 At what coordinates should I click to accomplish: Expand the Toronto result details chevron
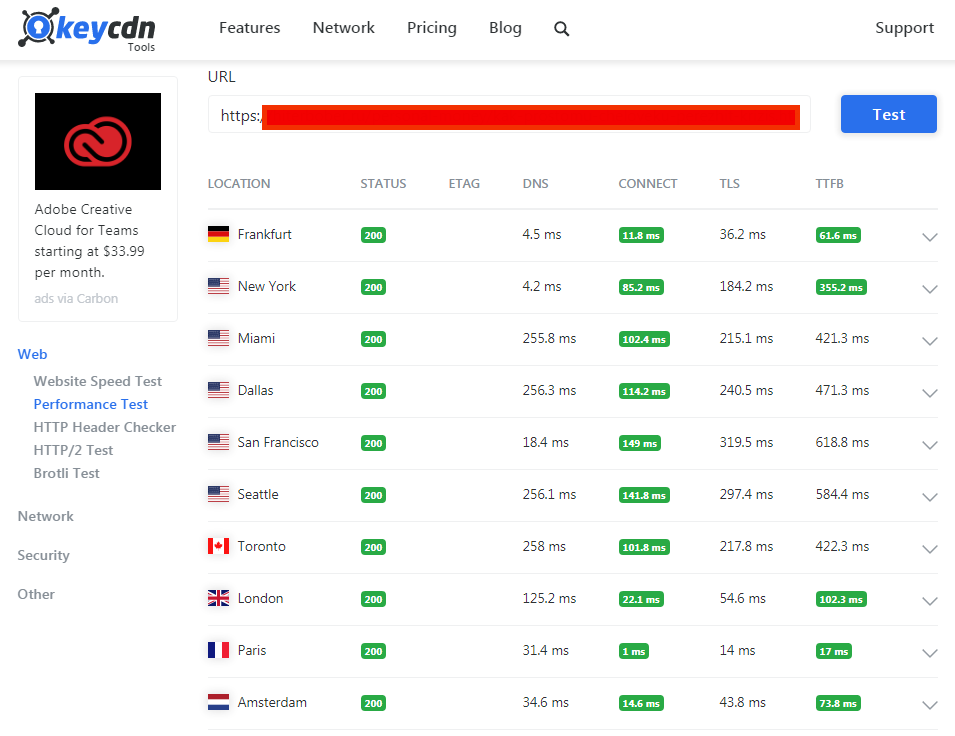929,549
